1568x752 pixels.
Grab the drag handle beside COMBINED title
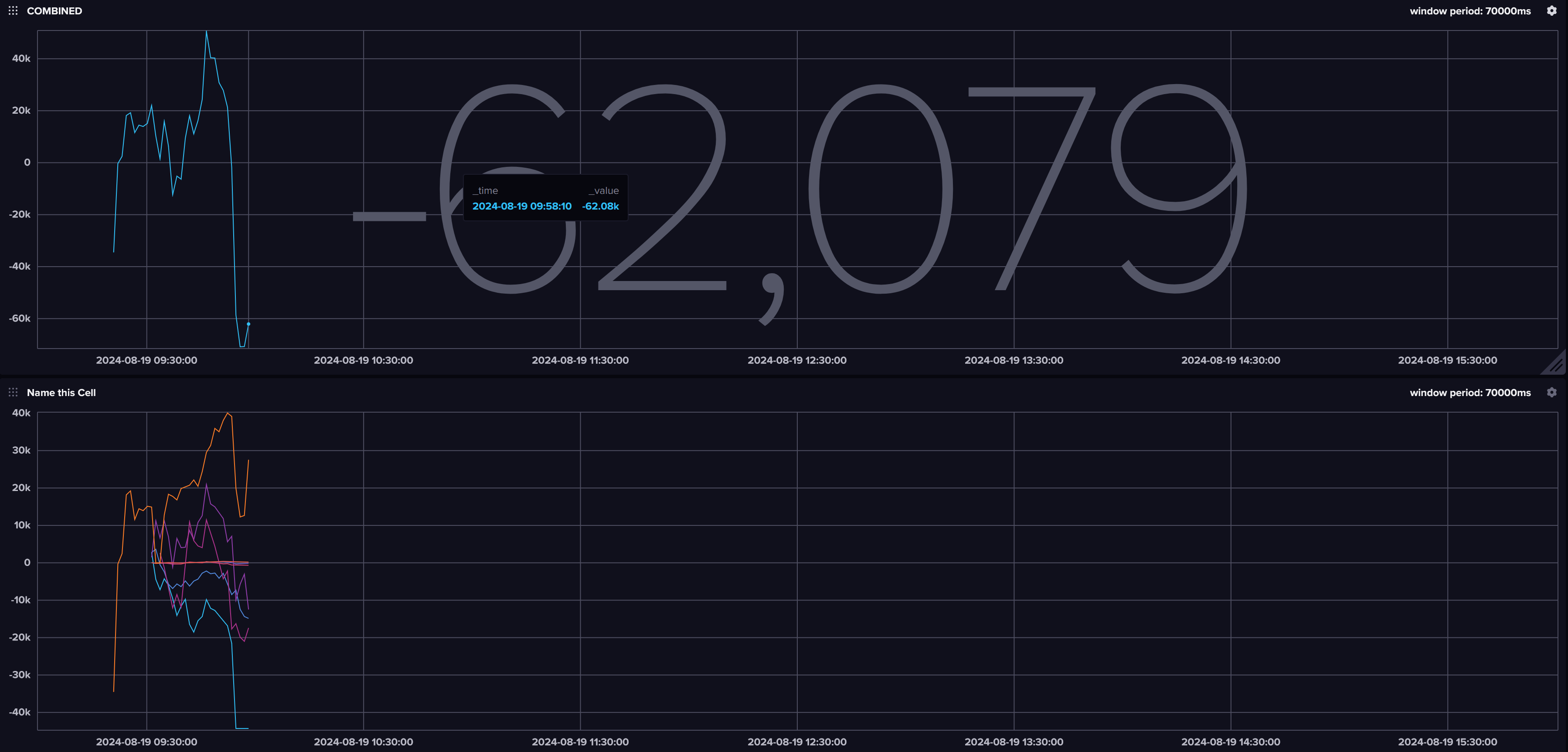[13, 11]
